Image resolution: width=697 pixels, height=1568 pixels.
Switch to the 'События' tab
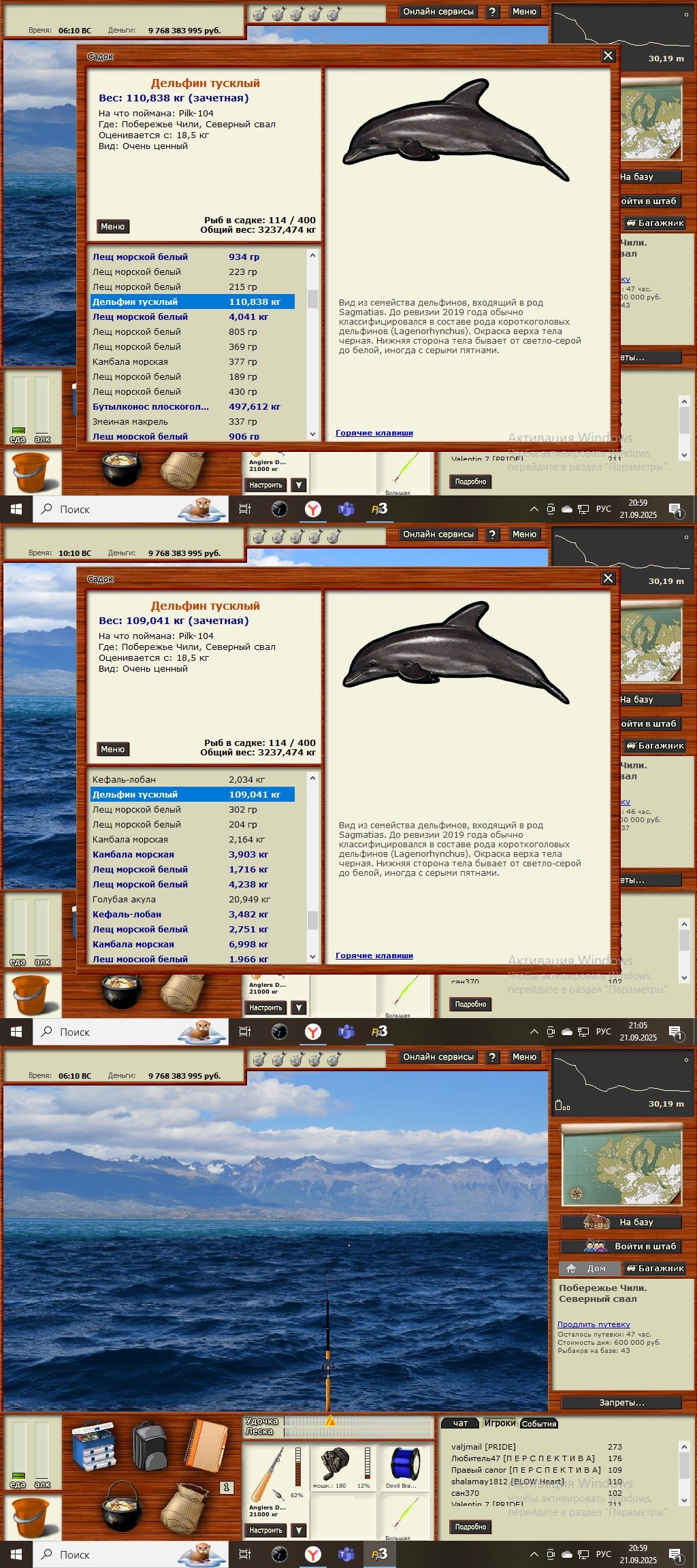[x=539, y=1424]
